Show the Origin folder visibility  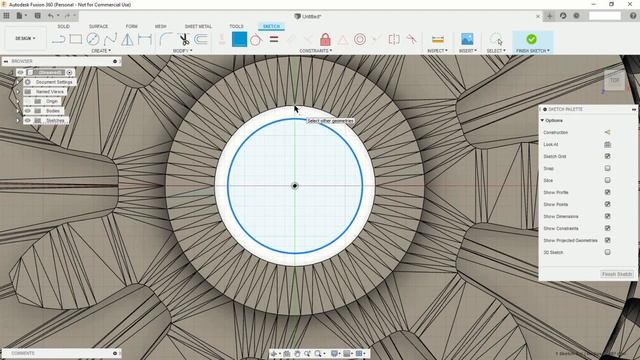[x=27, y=101]
